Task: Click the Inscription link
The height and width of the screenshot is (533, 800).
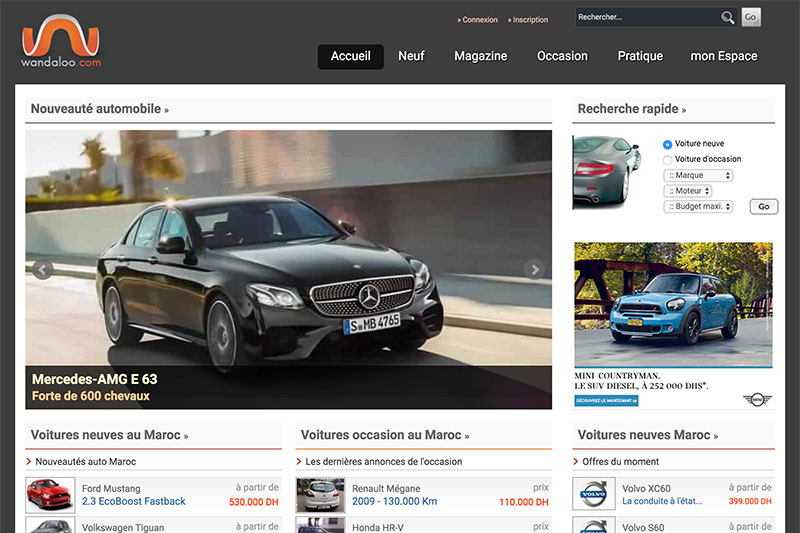Action: pyautogui.click(x=528, y=20)
